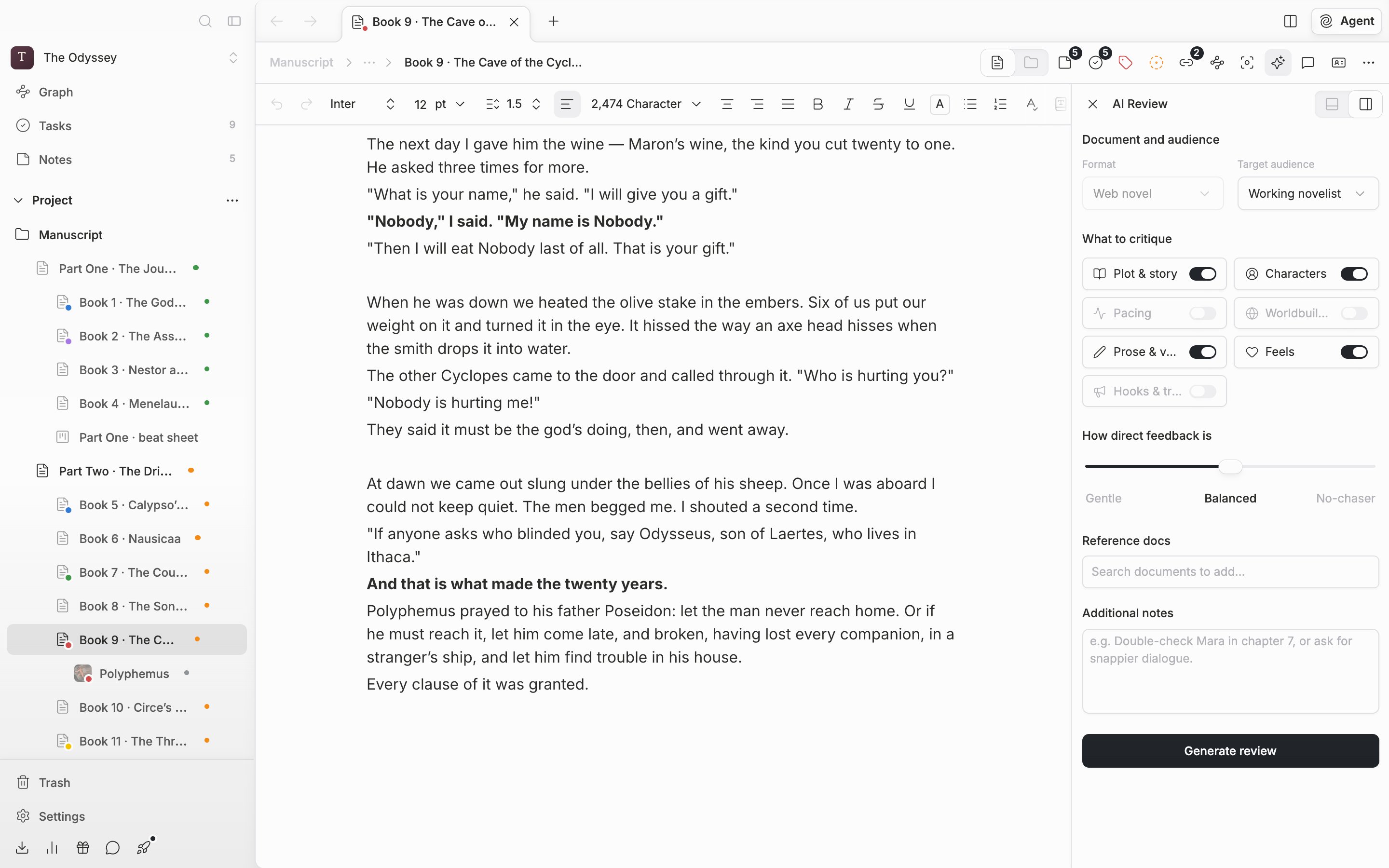The width and height of the screenshot is (1389, 868).
Task: Disable the Feels critique toggle
Action: pos(1354,352)
